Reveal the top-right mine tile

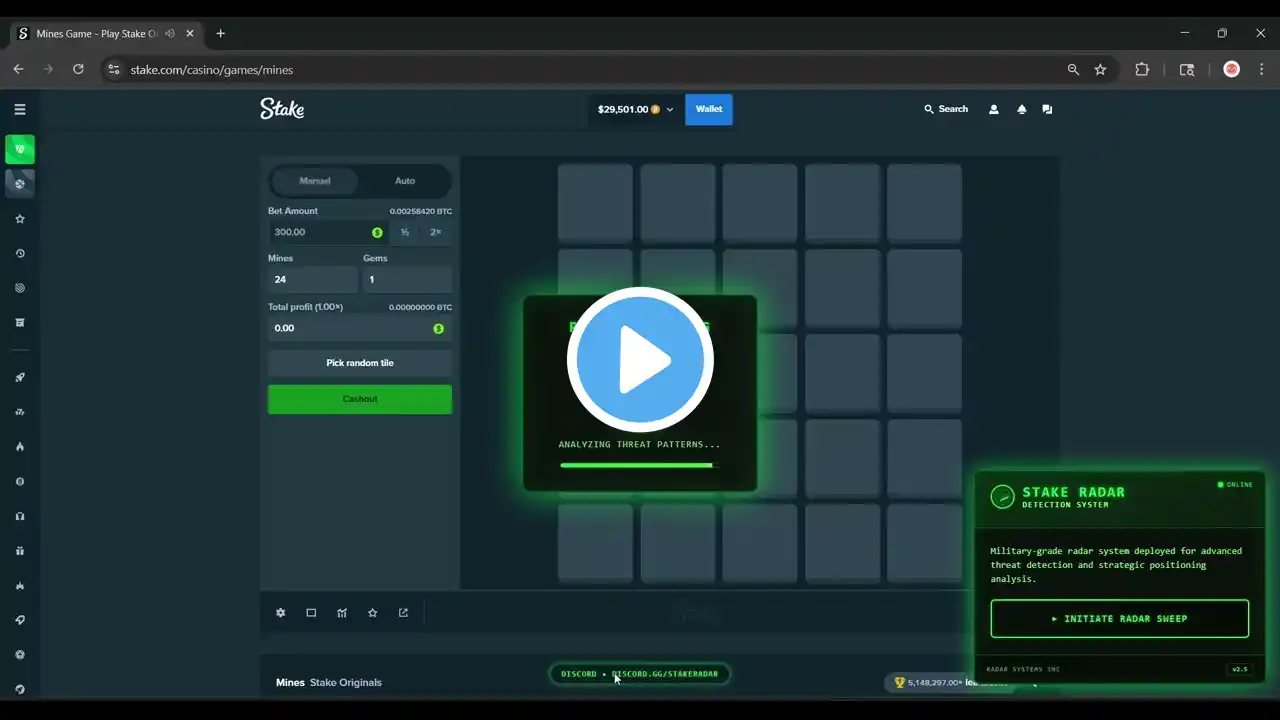(924, 203)
